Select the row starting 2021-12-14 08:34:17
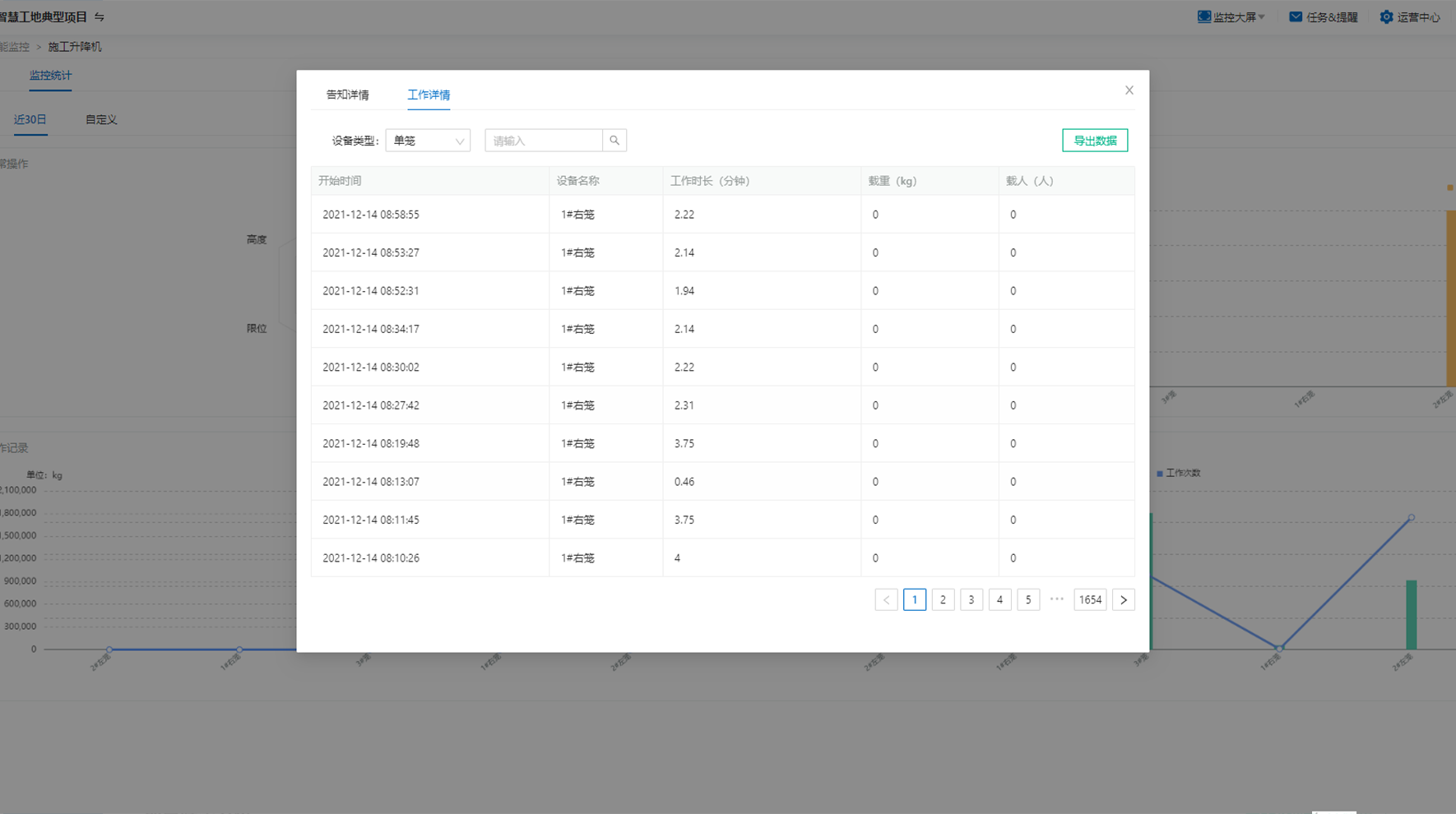The image size is (1456, 814). (723, 329)
